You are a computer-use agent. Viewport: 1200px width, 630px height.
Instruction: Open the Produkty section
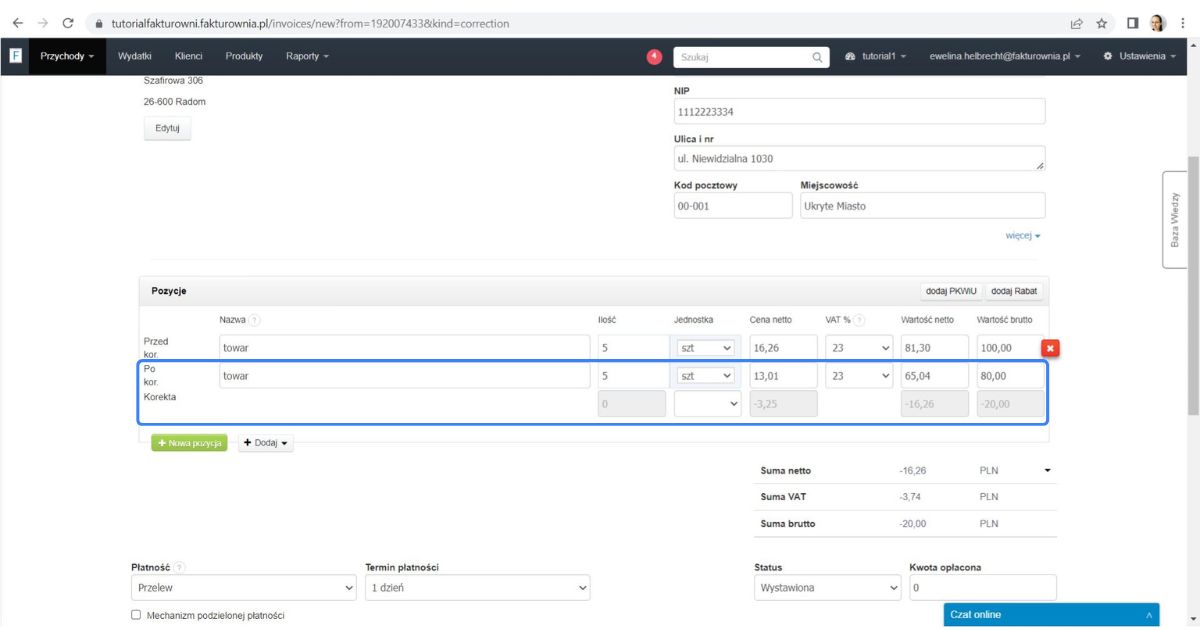click(x=244, y=56)
